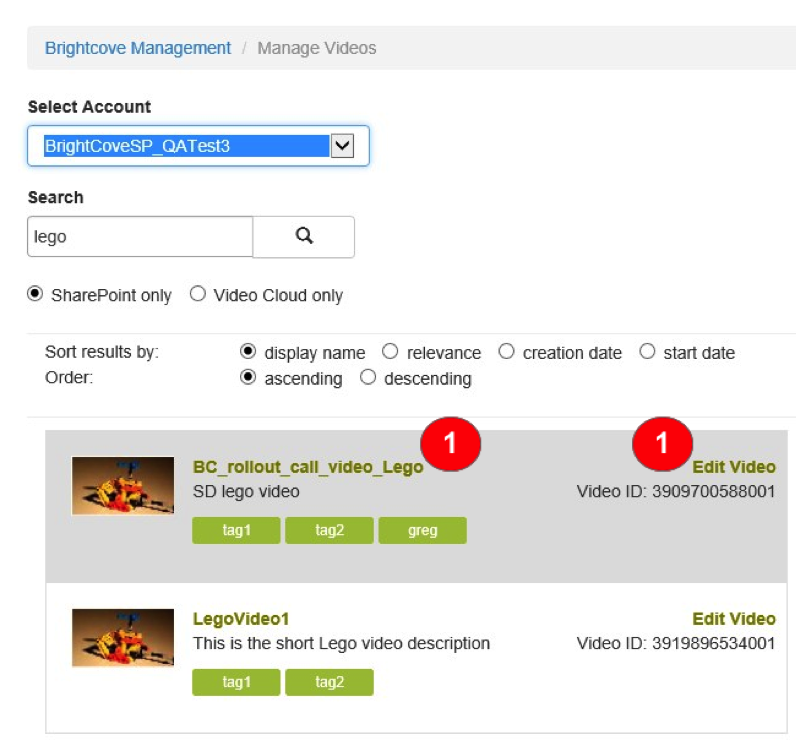Select the Video Cloud only radio option
Screen dimensions: 797x745
coord(198,295)
